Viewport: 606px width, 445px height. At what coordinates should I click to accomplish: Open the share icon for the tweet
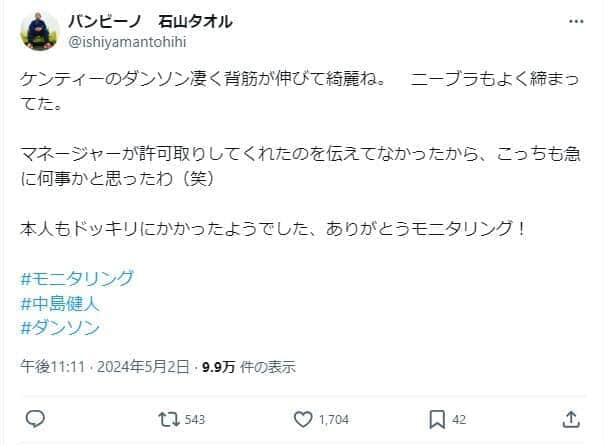click(571, 419)
